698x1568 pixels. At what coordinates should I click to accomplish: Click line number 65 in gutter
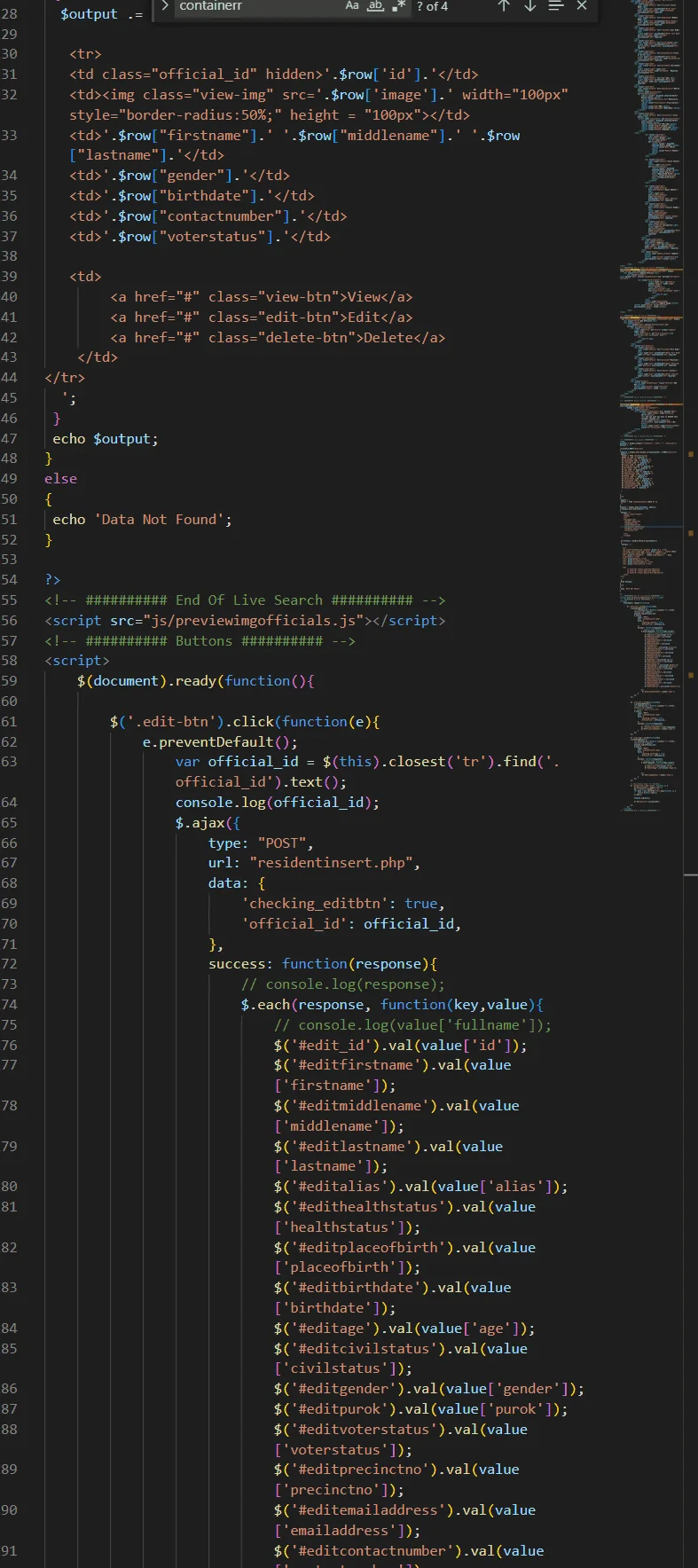click(9, 822)
